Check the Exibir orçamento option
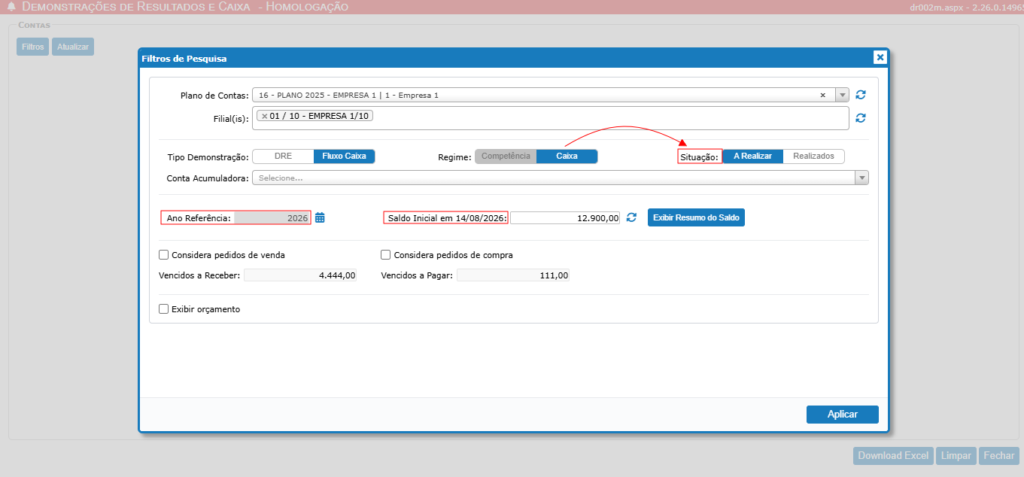This screenshot has height=477, width=1024. pyautogui.click(x=164, y=309)
